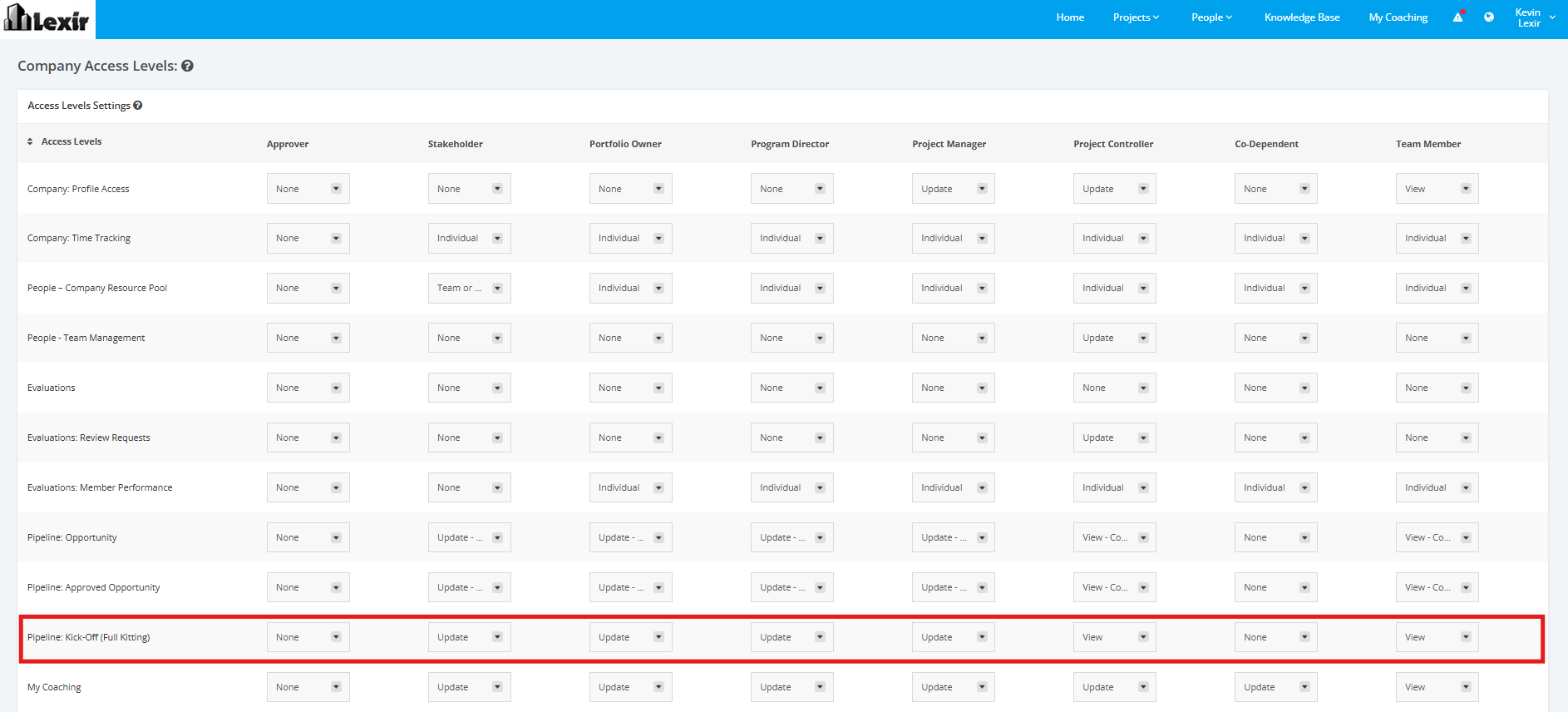Open Co-Dependent dropdown for Pipeline: Opportunity

click(1276, 537)
